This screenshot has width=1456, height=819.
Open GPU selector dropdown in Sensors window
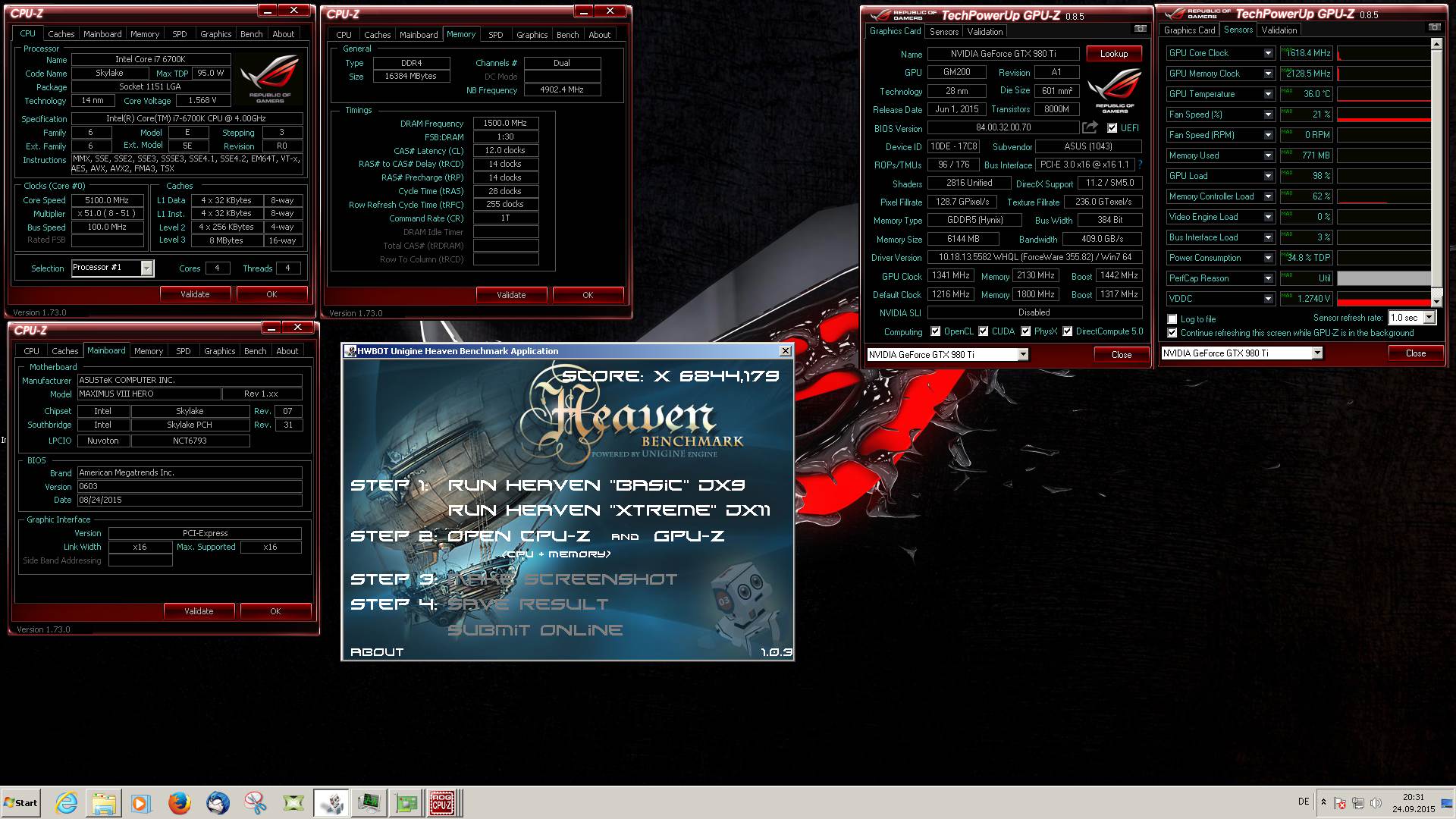click(x=1316, y=353)
